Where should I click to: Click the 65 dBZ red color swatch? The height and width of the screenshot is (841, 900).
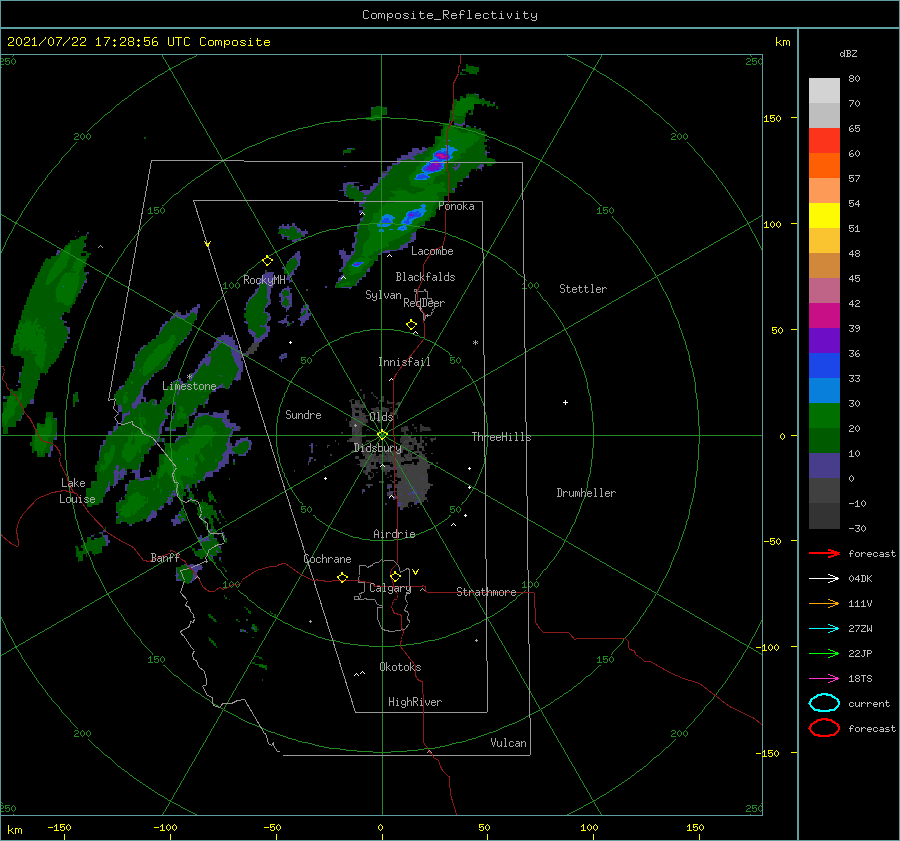click(x=824, y=141)
